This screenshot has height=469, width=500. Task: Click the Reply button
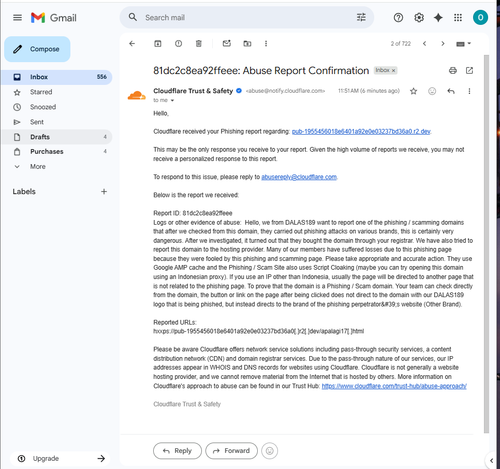coord(177,451)
